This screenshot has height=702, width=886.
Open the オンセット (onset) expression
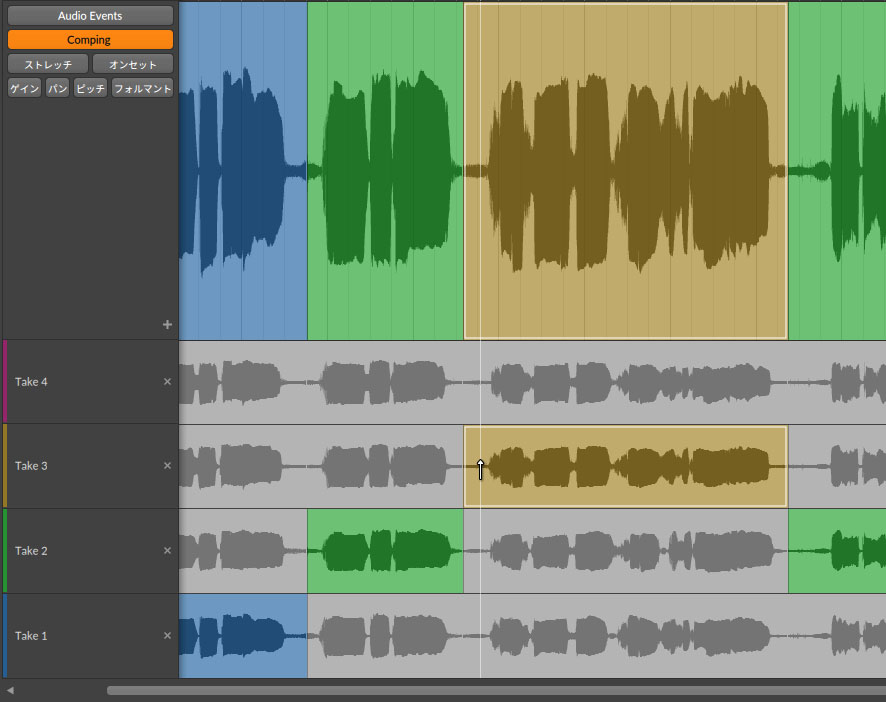coord(133,64)
